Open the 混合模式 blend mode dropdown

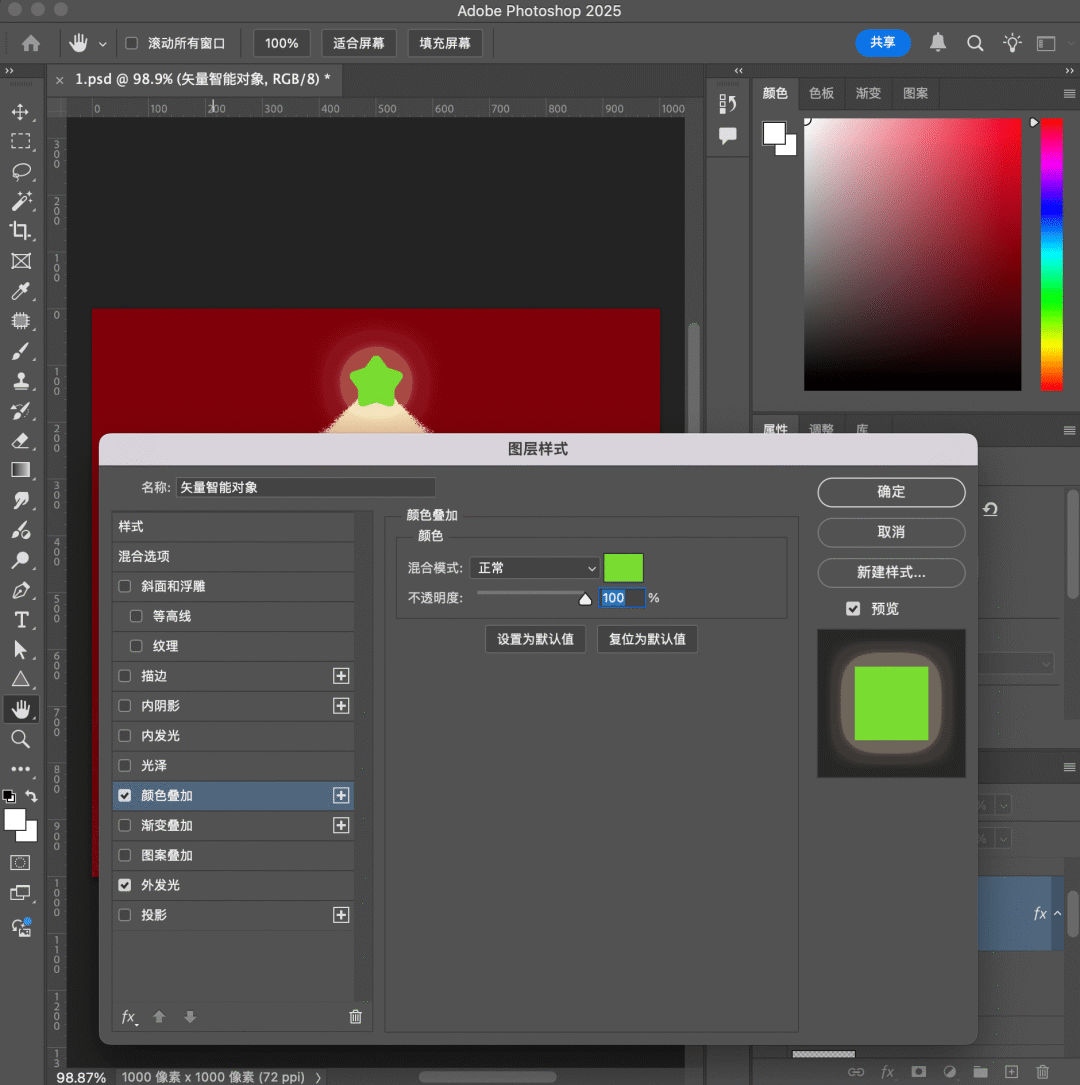[534, 568]
